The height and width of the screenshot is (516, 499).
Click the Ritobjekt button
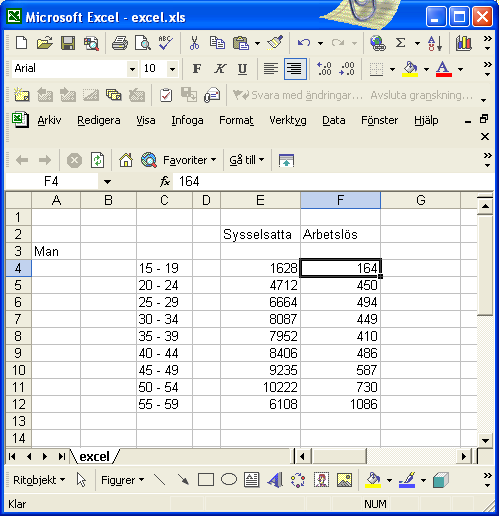point(39,480)
